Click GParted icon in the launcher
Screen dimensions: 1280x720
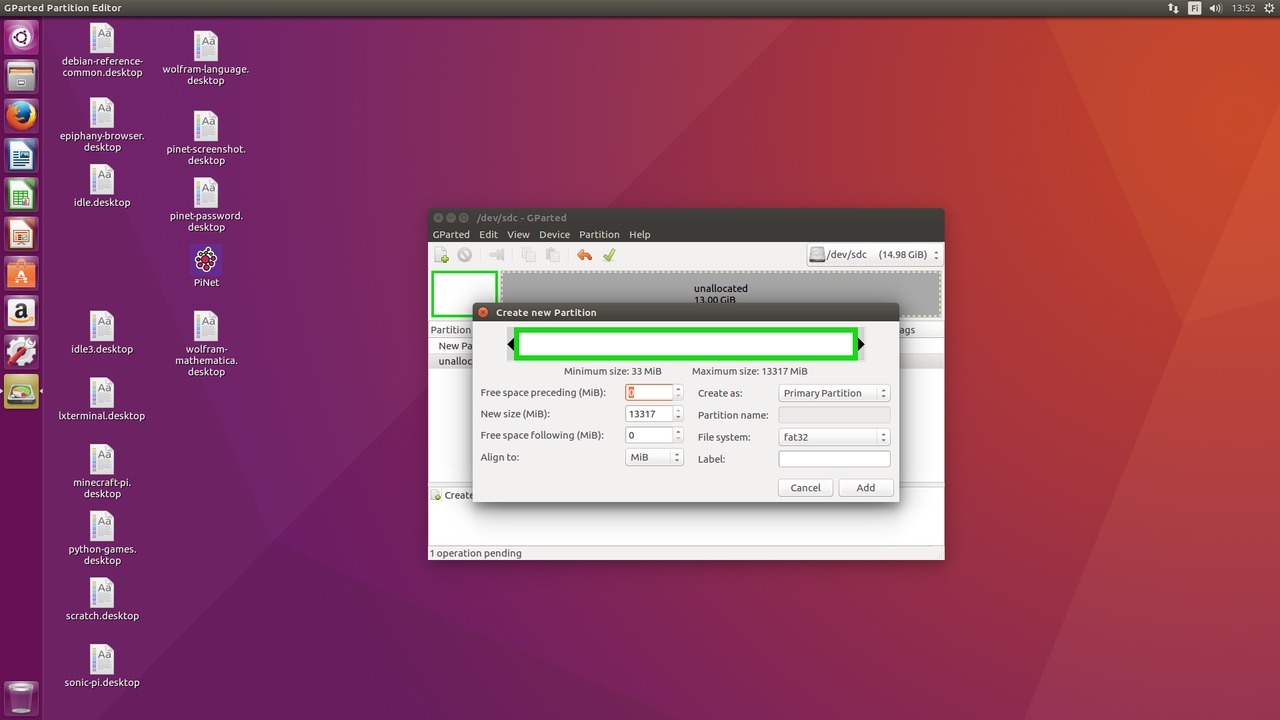click(21, 392)
